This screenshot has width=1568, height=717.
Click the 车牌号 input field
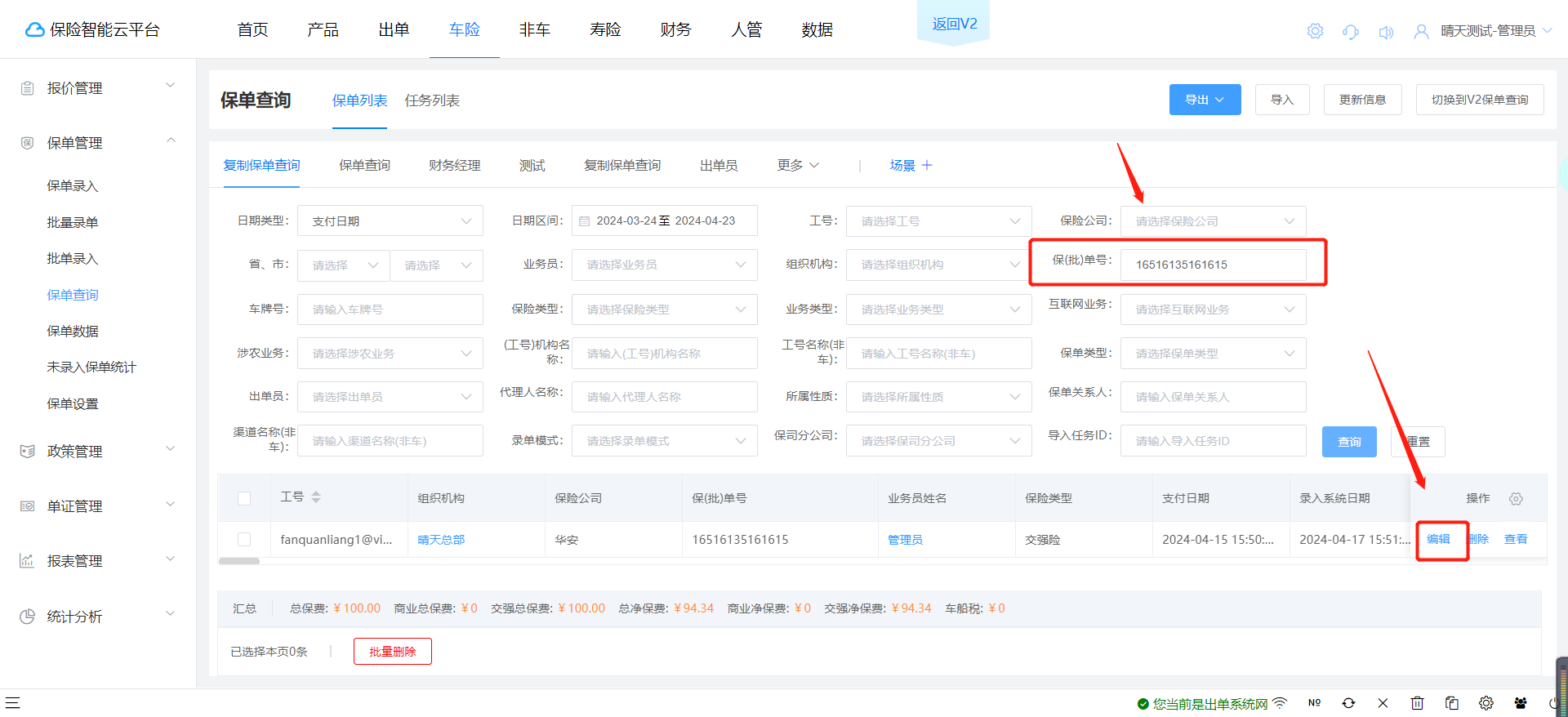(x=390, y=310)
